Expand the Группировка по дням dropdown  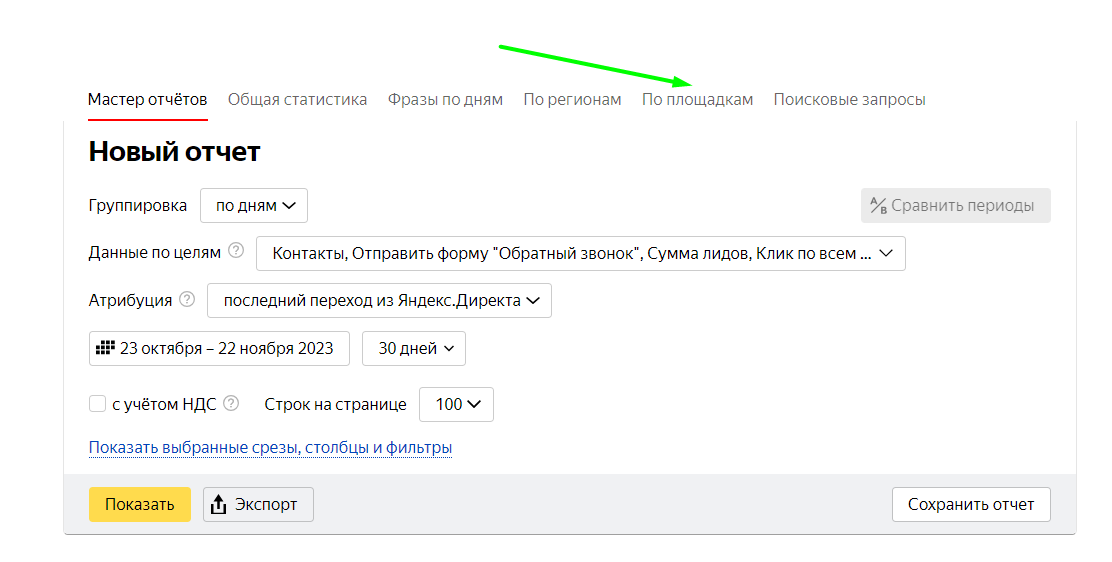pyautogui.click(x=254, y=206)
